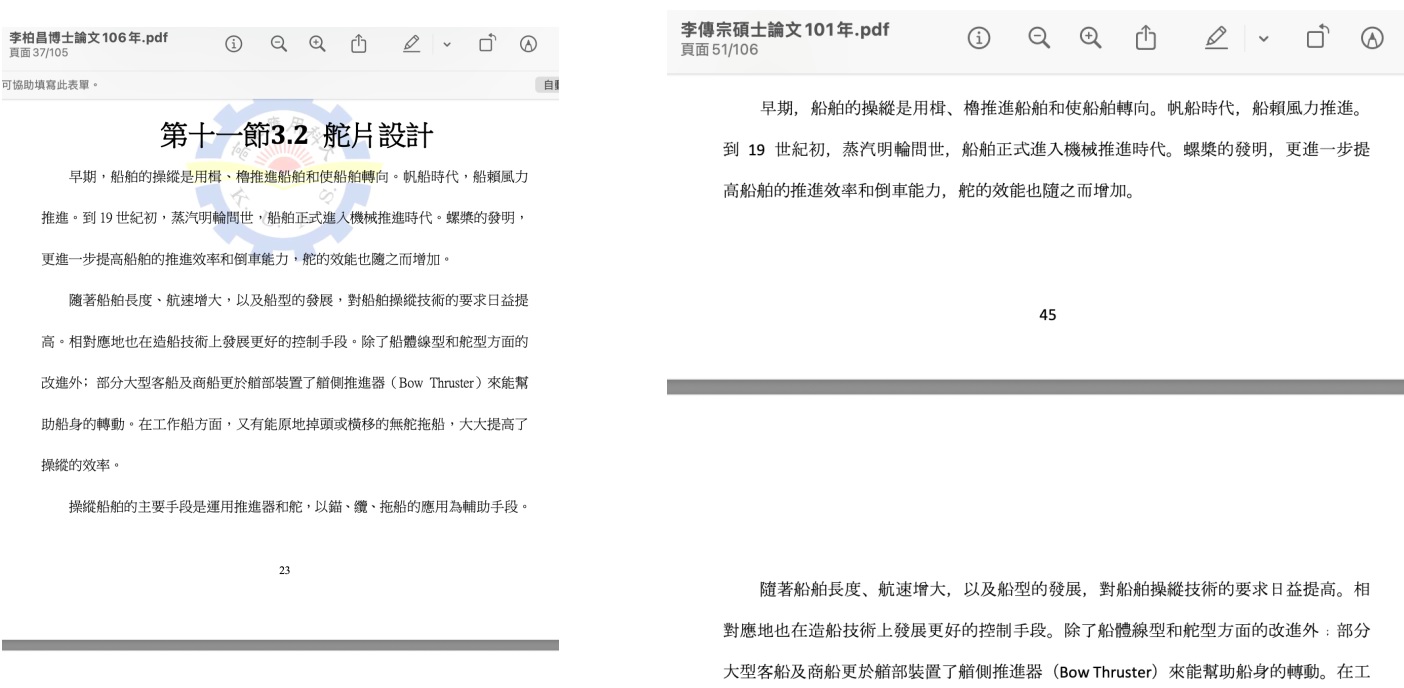This screenshot has height=688, width=1404.
Task: Zoom out in the 李傳宗碩士論文101年.pdf window
Action: pos(1039,38)
